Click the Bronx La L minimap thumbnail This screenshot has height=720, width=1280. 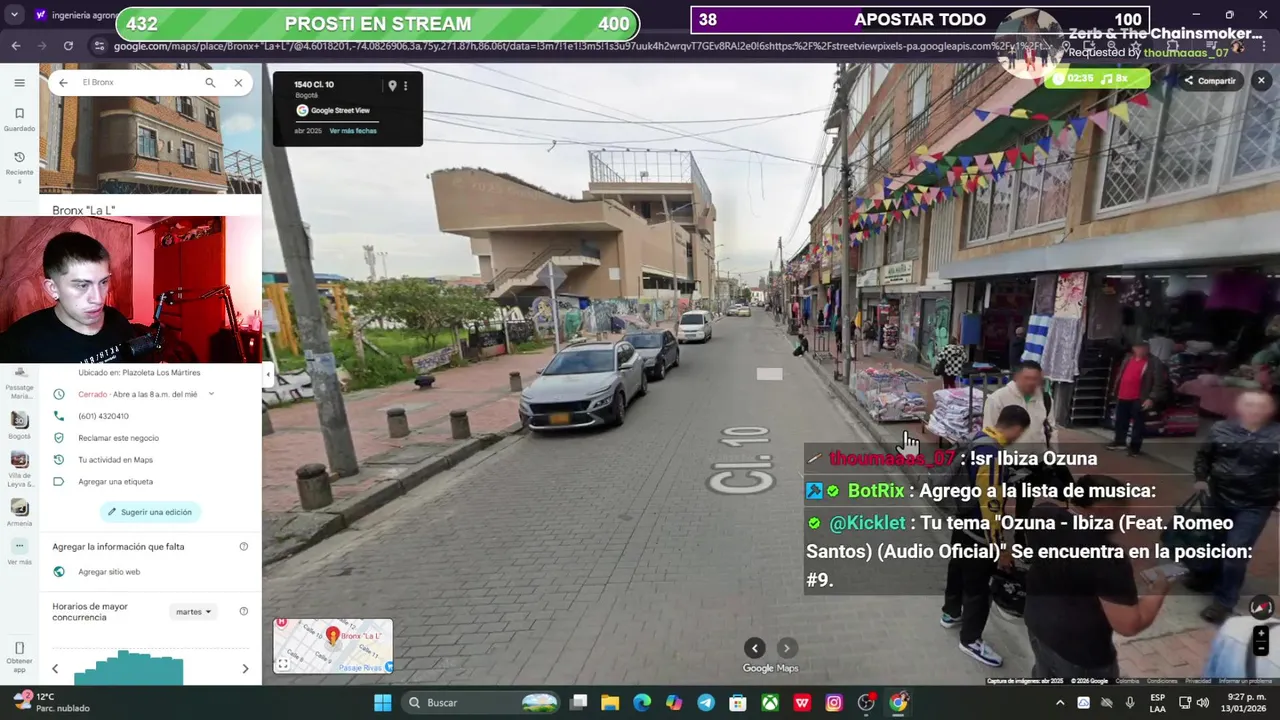tap(333, 645)
